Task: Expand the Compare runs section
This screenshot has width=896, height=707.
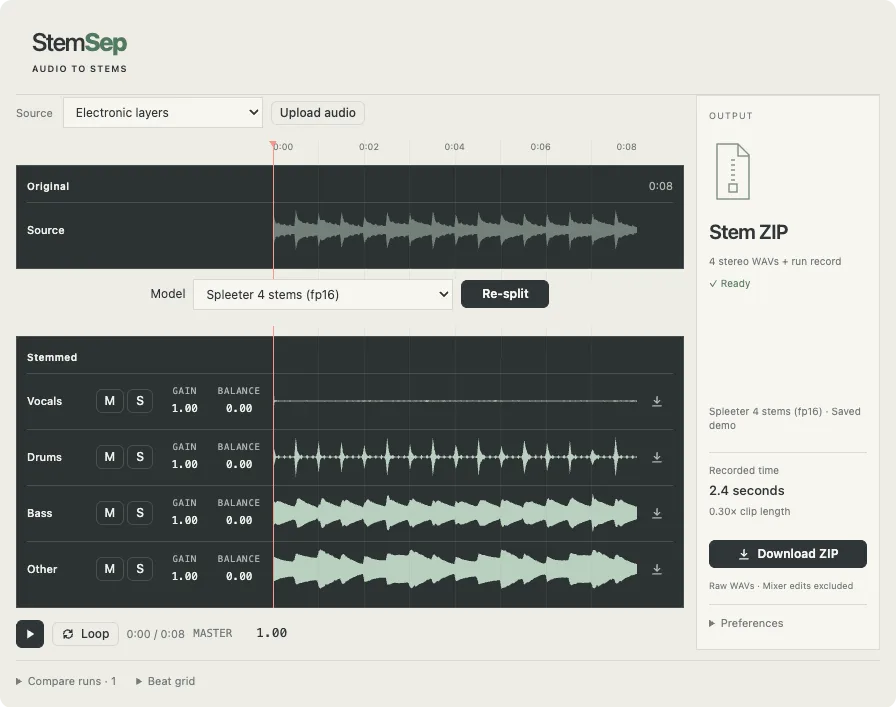Action: pos(66,681)
